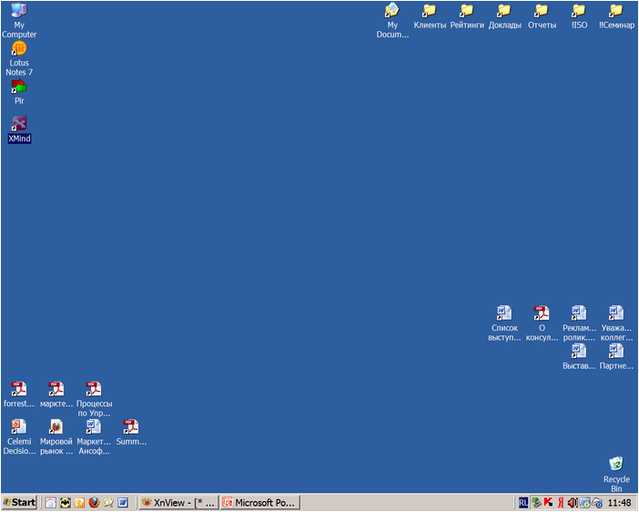Select the Клиенты folder
The height and width of the screenshot is (512, 639).
[x=429, y=11]
